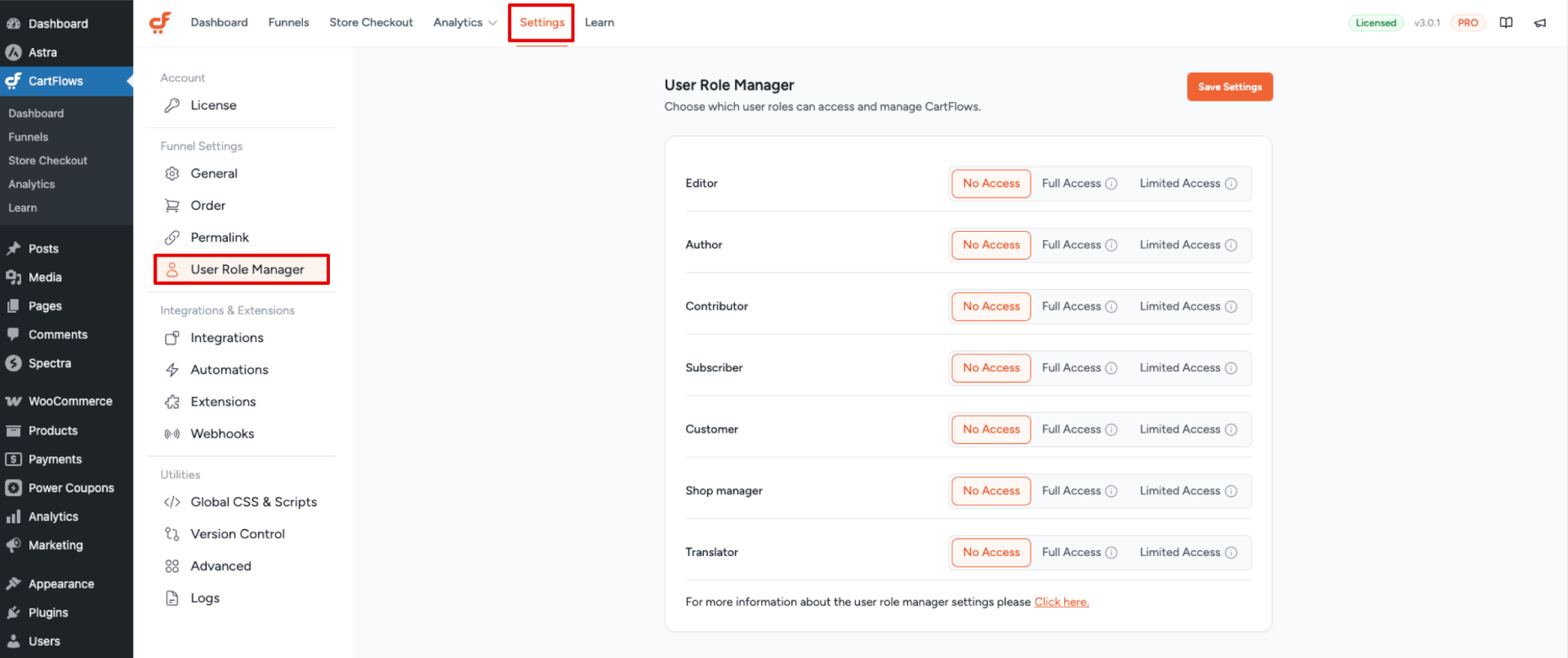Select No Access for Translator role
Screen dimensions: 1568x658
click(991, 553)
